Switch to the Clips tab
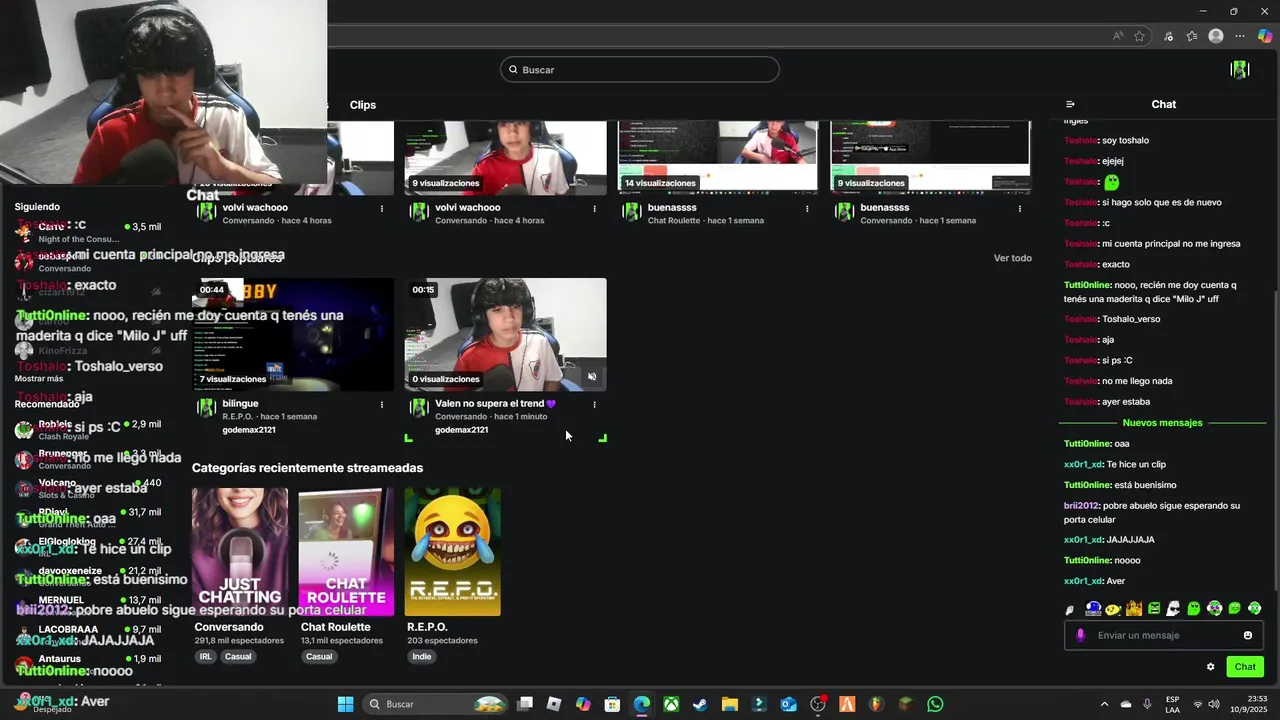 (x=363, y=105)
